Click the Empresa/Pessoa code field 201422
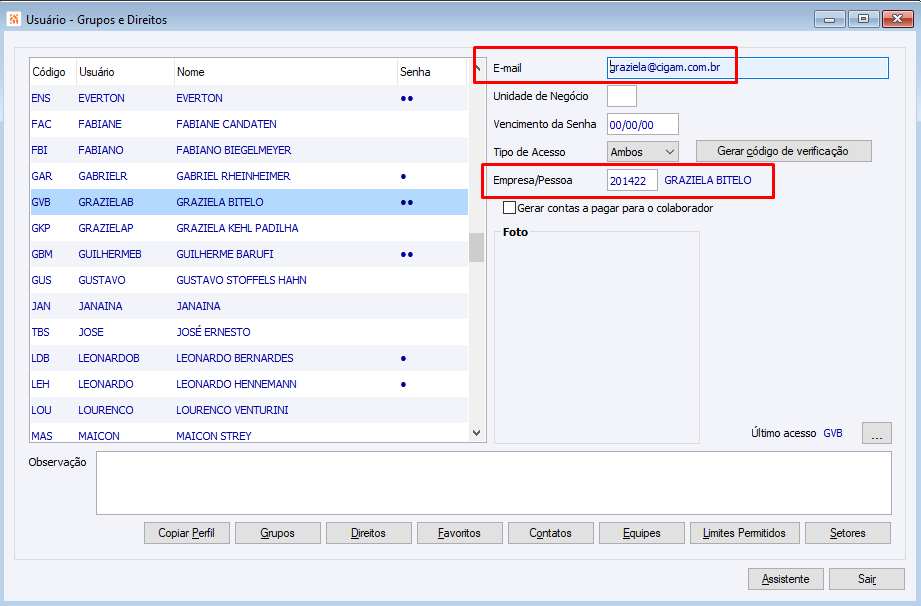The image size is (921, 606). [x=632, y=181]
